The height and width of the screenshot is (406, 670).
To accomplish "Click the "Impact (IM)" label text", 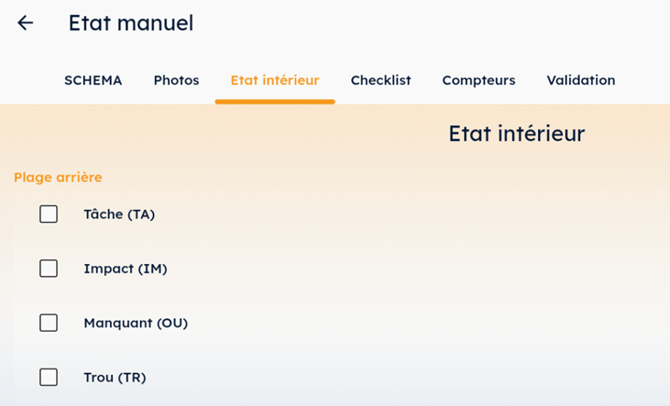I will point(125,268).
